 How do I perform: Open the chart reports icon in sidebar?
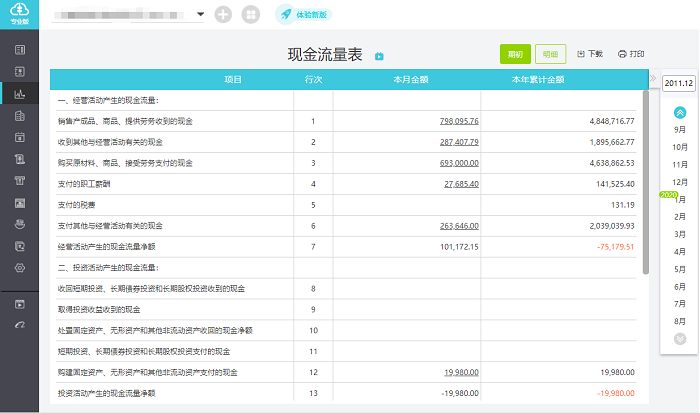point(19,94)
